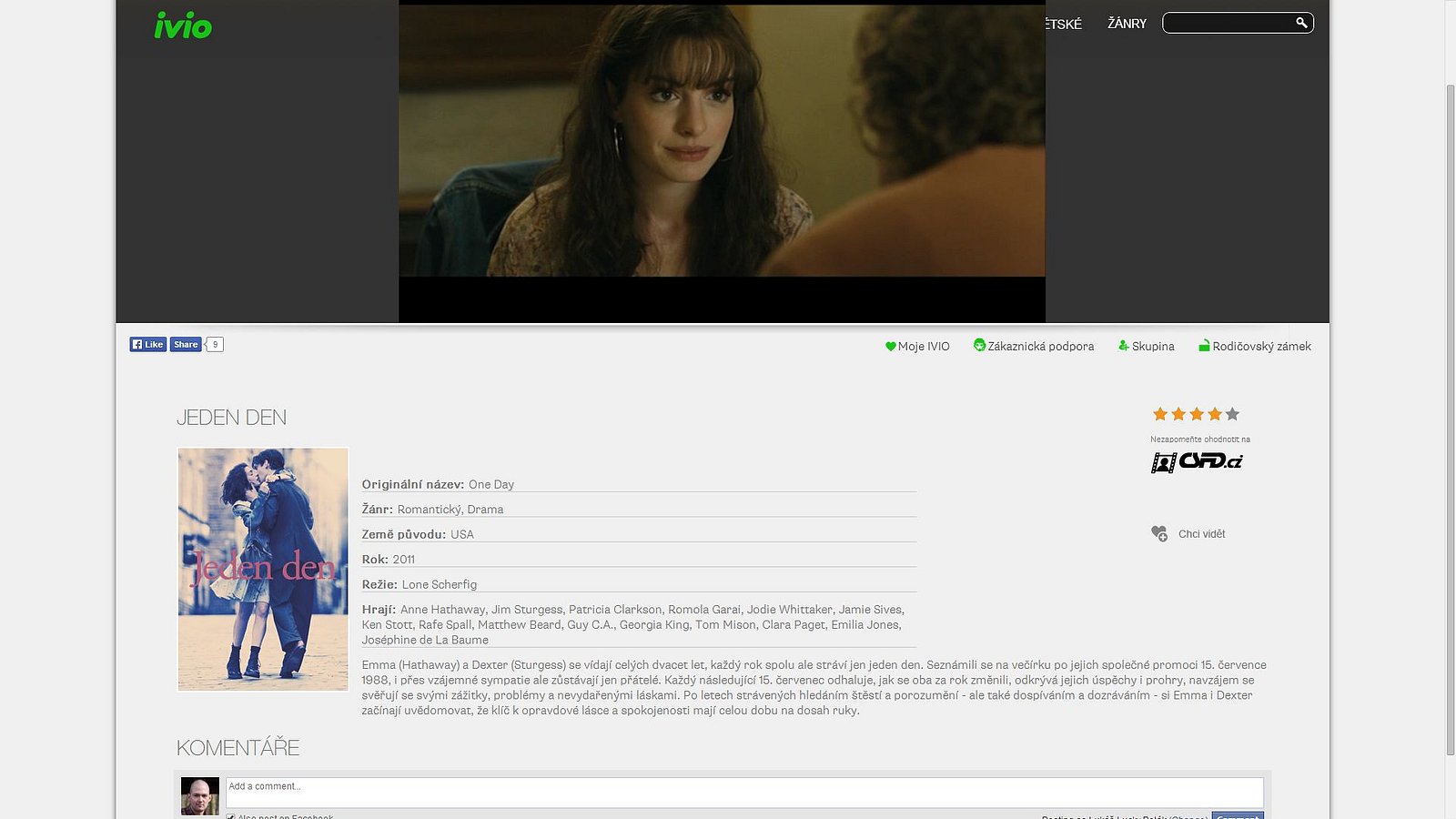Click the search magnifier icon
Viewport: 1456px width, 819px height.
(1301, 23)
